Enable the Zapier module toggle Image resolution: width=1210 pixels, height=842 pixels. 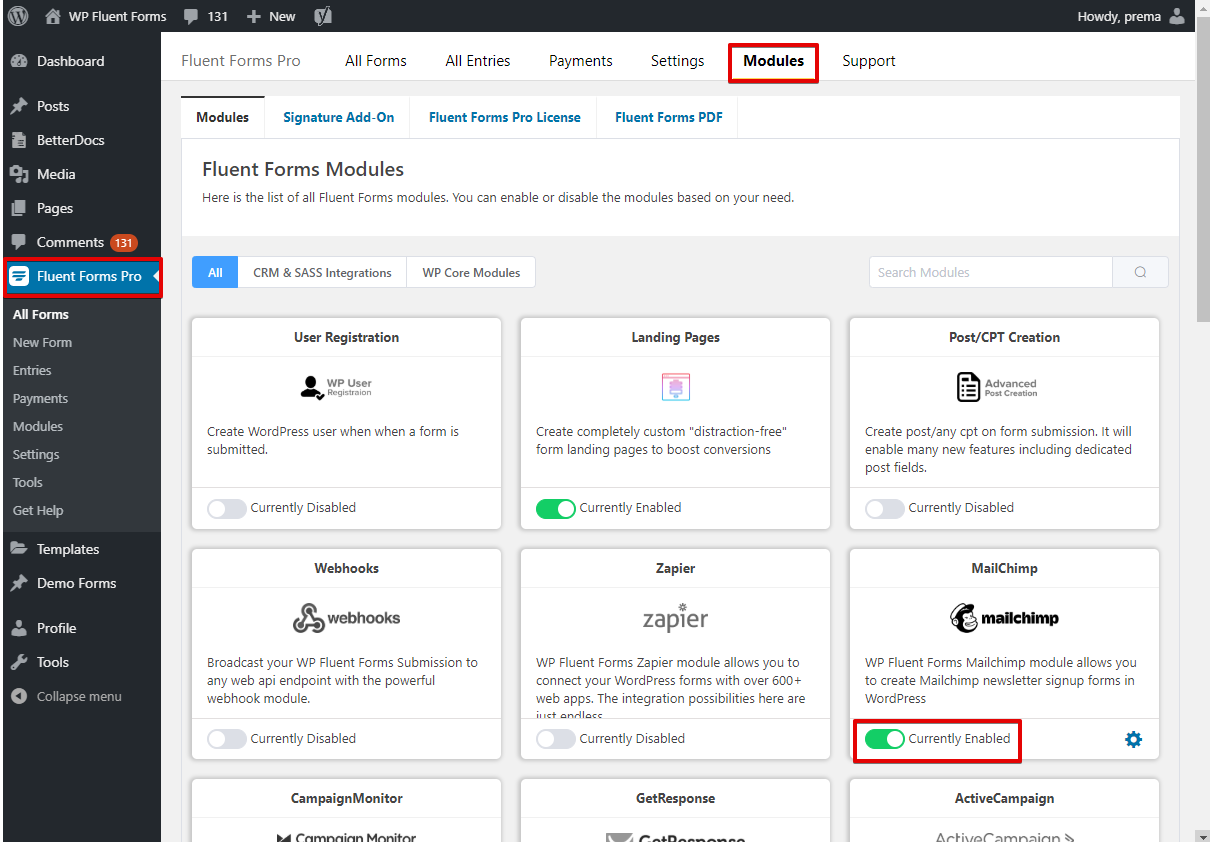555,739
